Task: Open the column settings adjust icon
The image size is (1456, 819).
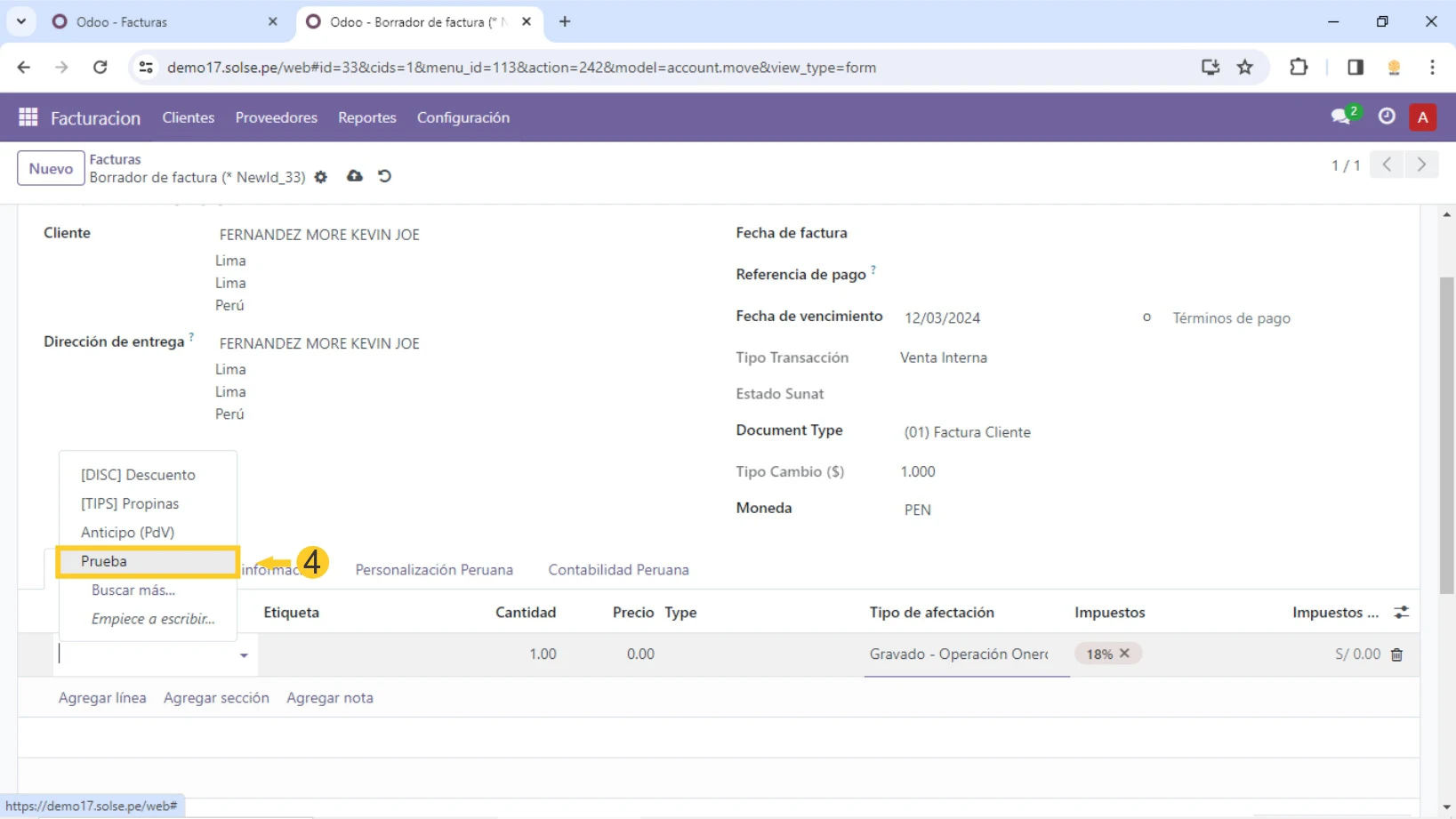Action: pos(1401,613)
